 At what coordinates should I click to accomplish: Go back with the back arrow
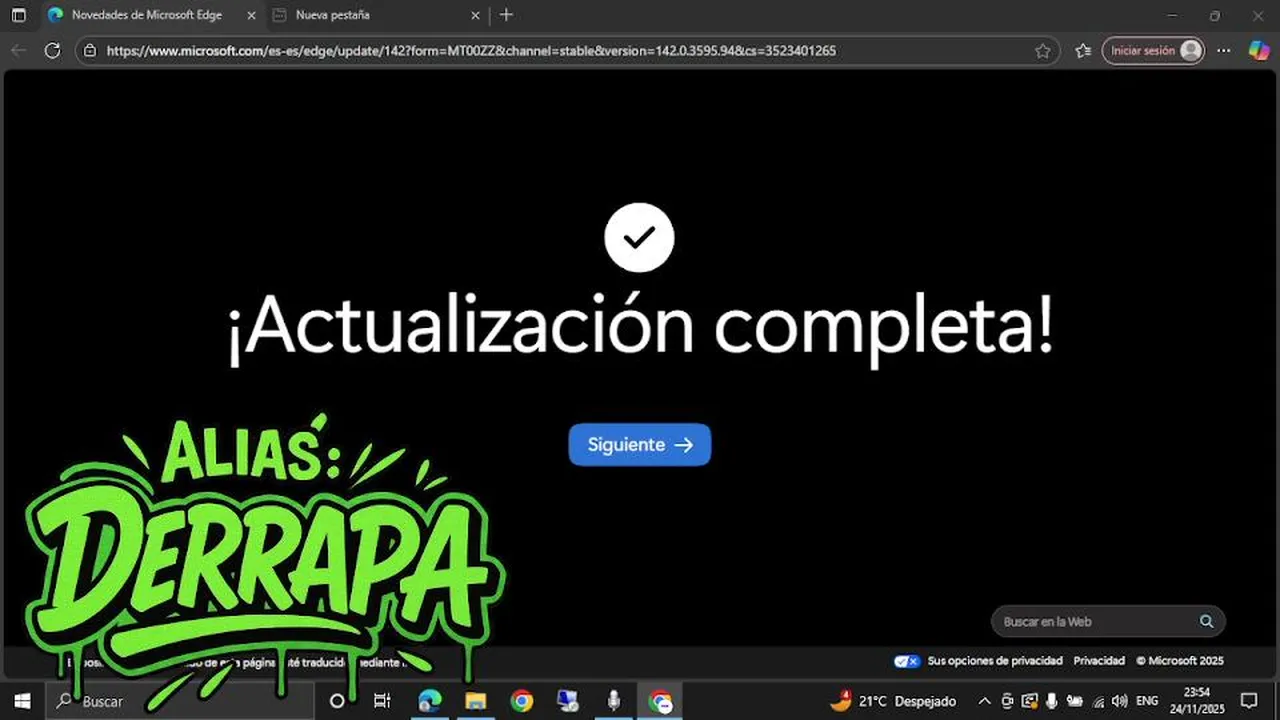tap(19, 50)
